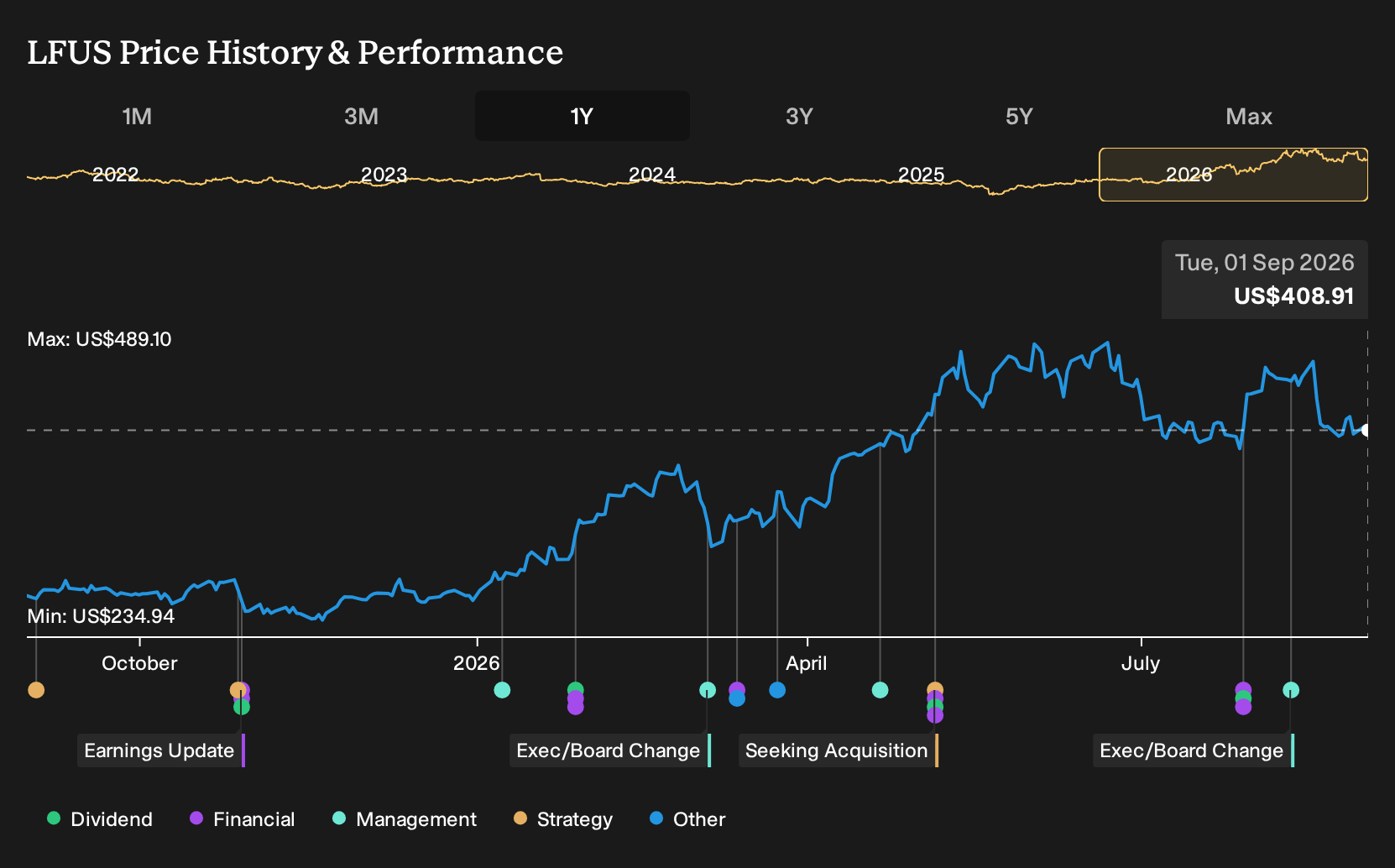Open Exec/Board Change label near July
Screen dimensions: 1395x868
pos(1193,750)
